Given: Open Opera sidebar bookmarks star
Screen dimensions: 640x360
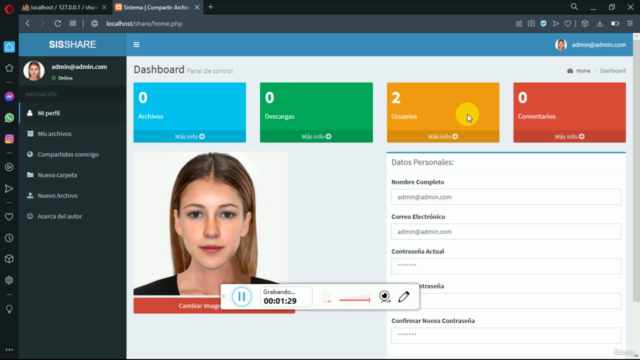Looking at the screenshot, I should [x=9, y=68].
